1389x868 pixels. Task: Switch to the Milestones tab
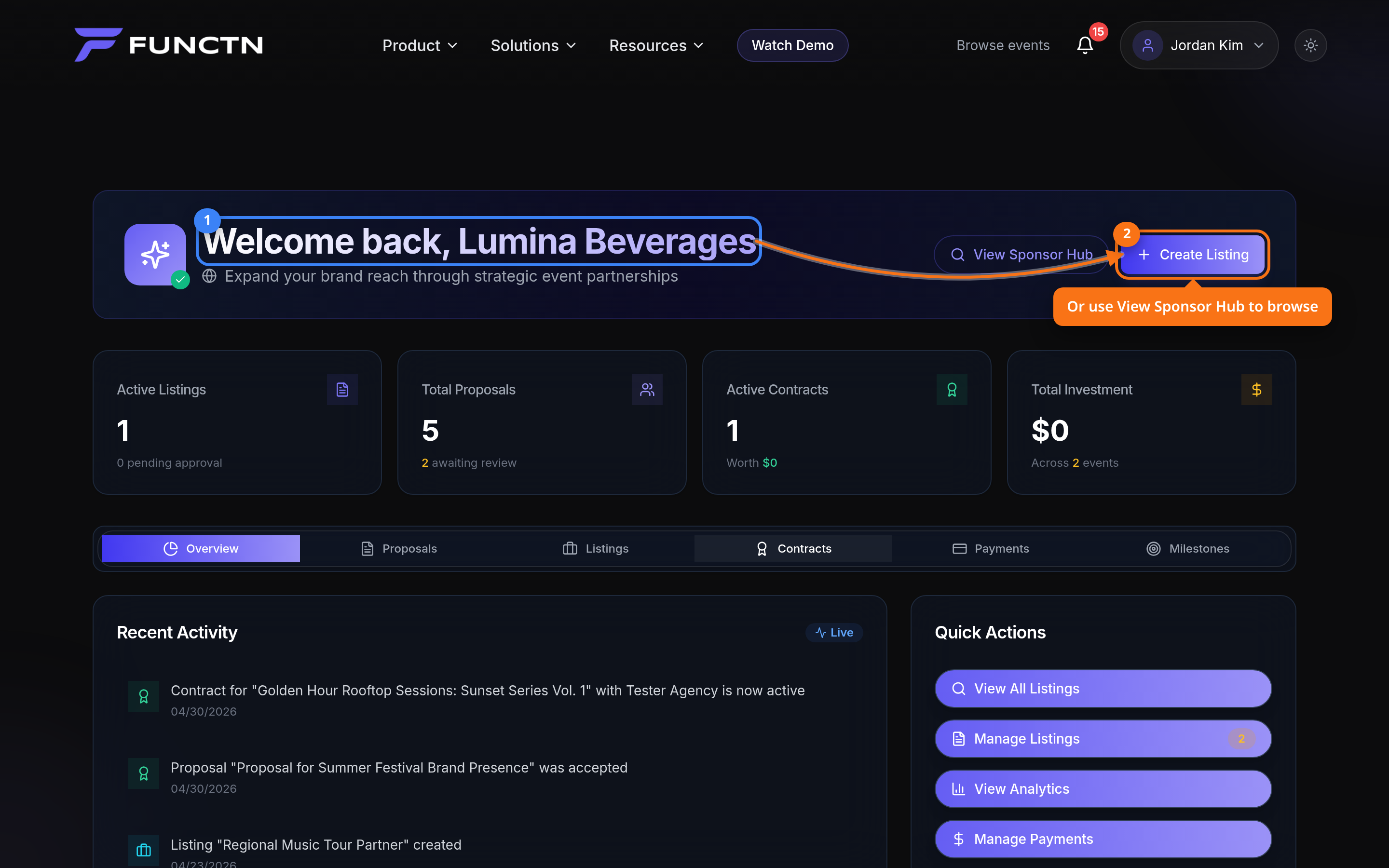pos(1188,549)
